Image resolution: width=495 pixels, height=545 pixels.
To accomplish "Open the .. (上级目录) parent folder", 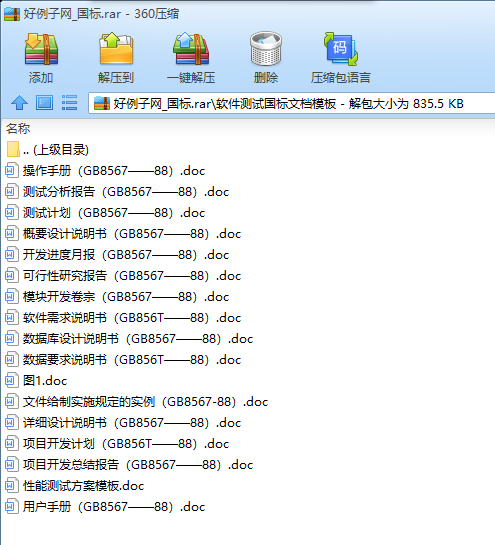I will coord(47,150).
